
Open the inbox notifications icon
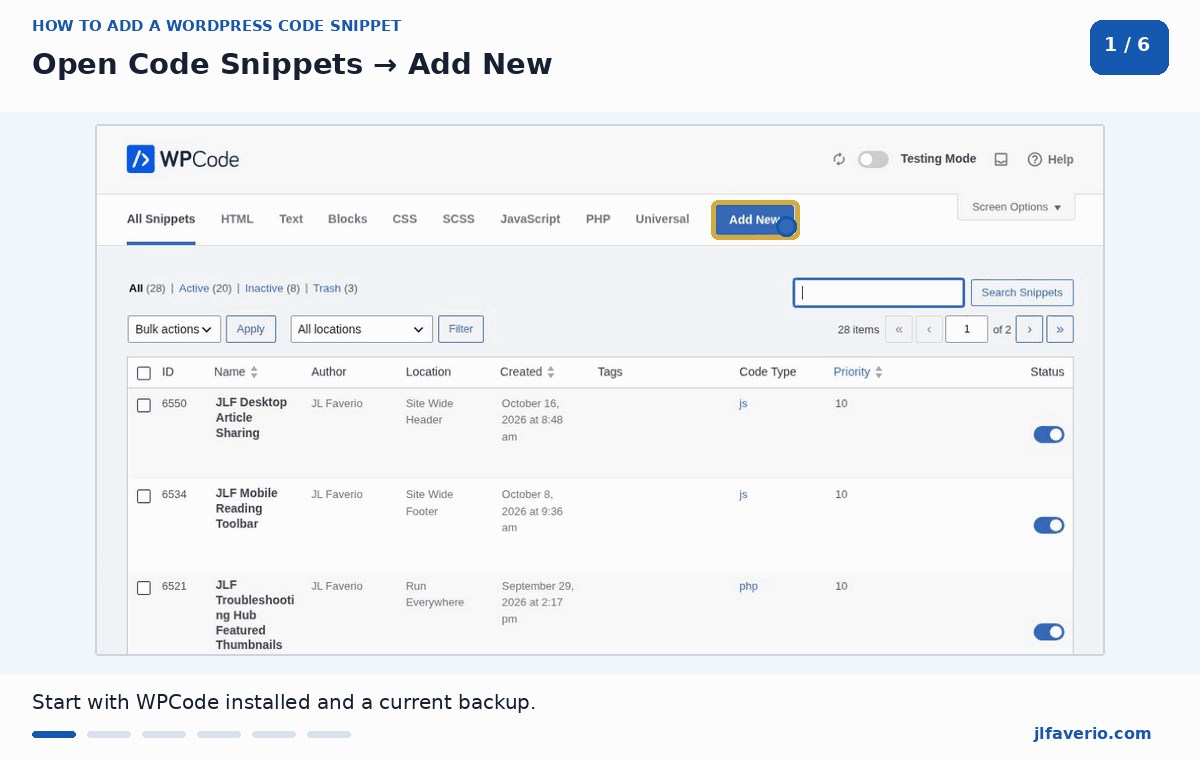1001,159
